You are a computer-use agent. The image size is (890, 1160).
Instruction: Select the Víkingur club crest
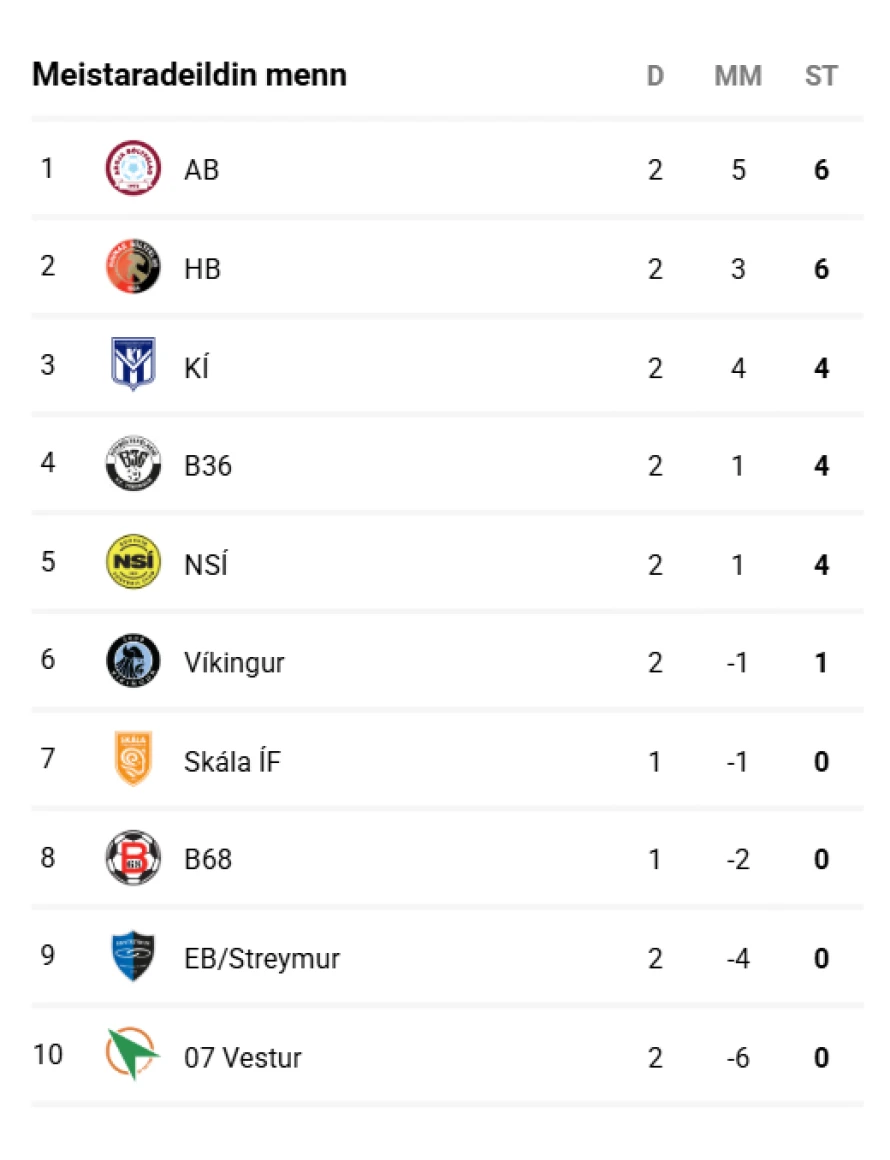point(133,662)
